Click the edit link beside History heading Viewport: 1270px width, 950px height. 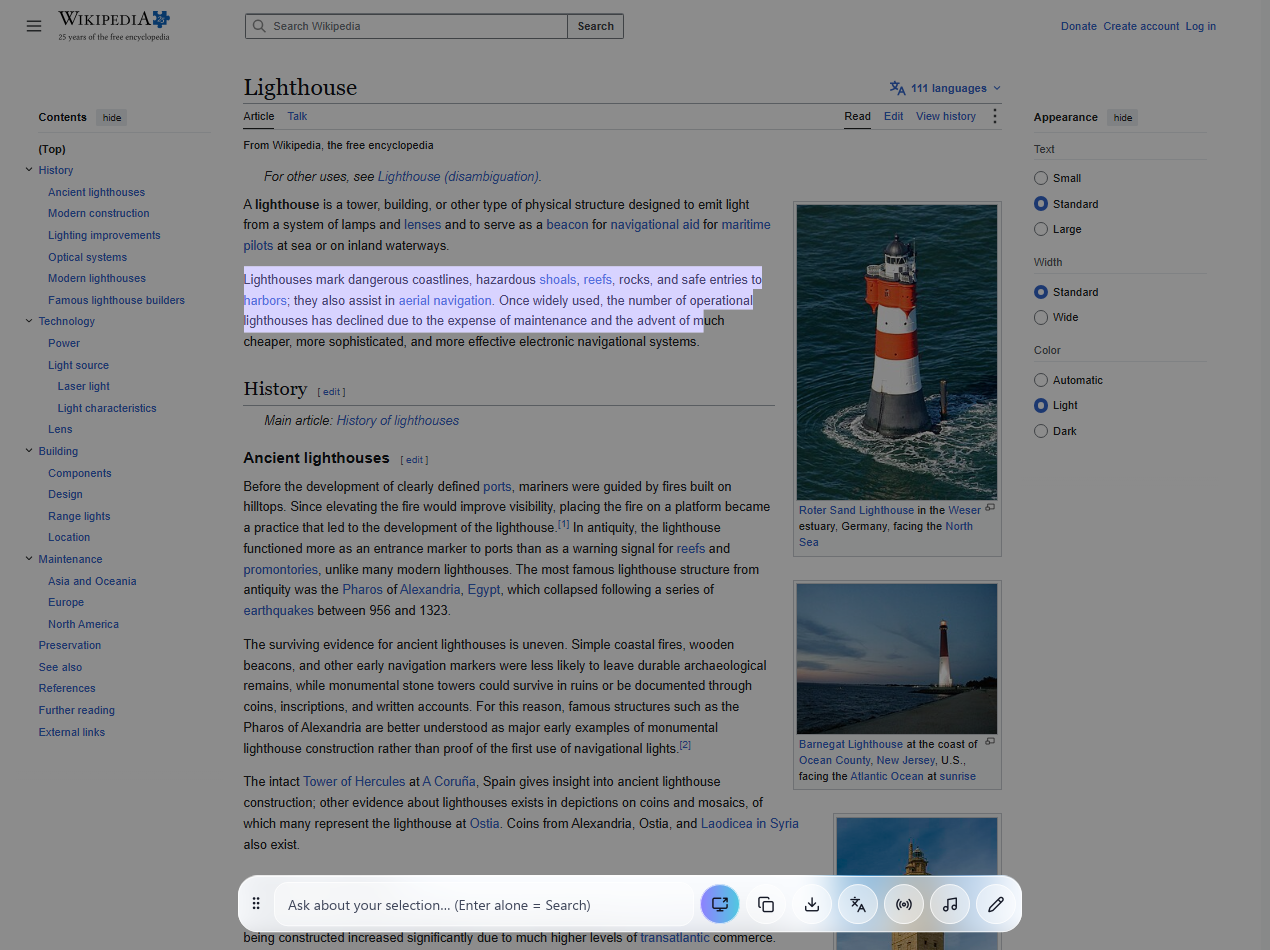point(331,391)
